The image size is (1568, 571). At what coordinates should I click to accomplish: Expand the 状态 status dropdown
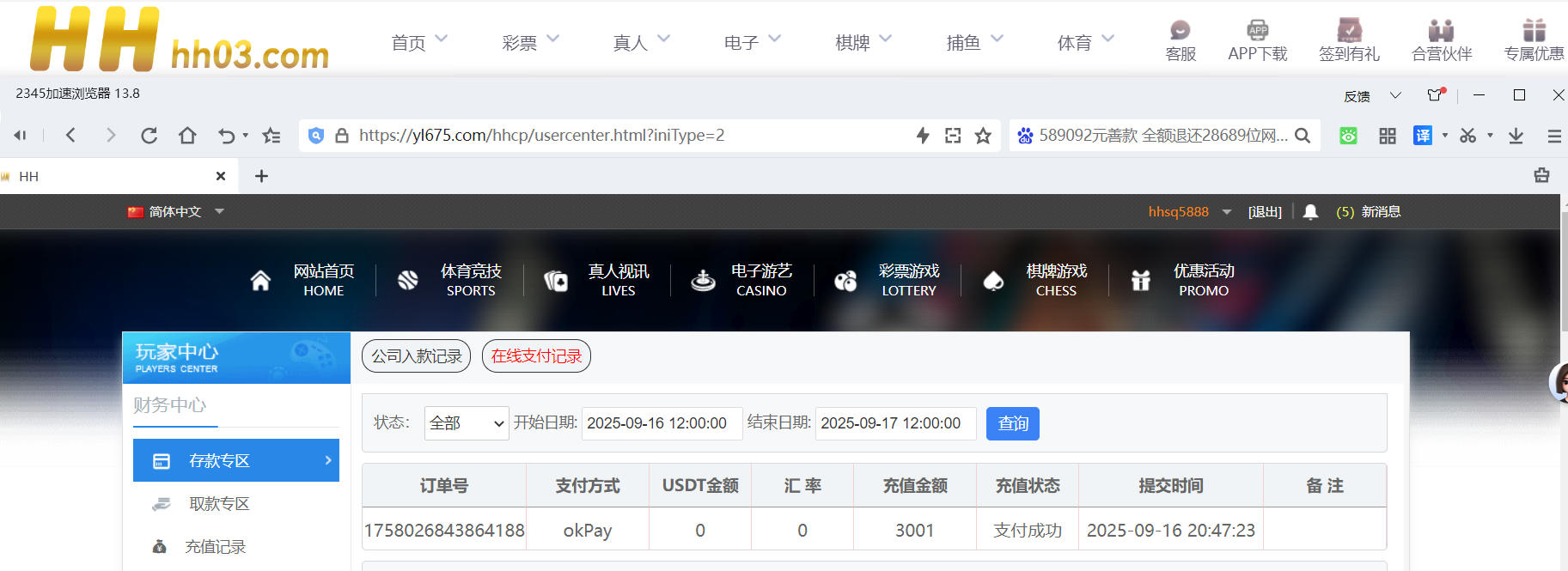point(467,423)
